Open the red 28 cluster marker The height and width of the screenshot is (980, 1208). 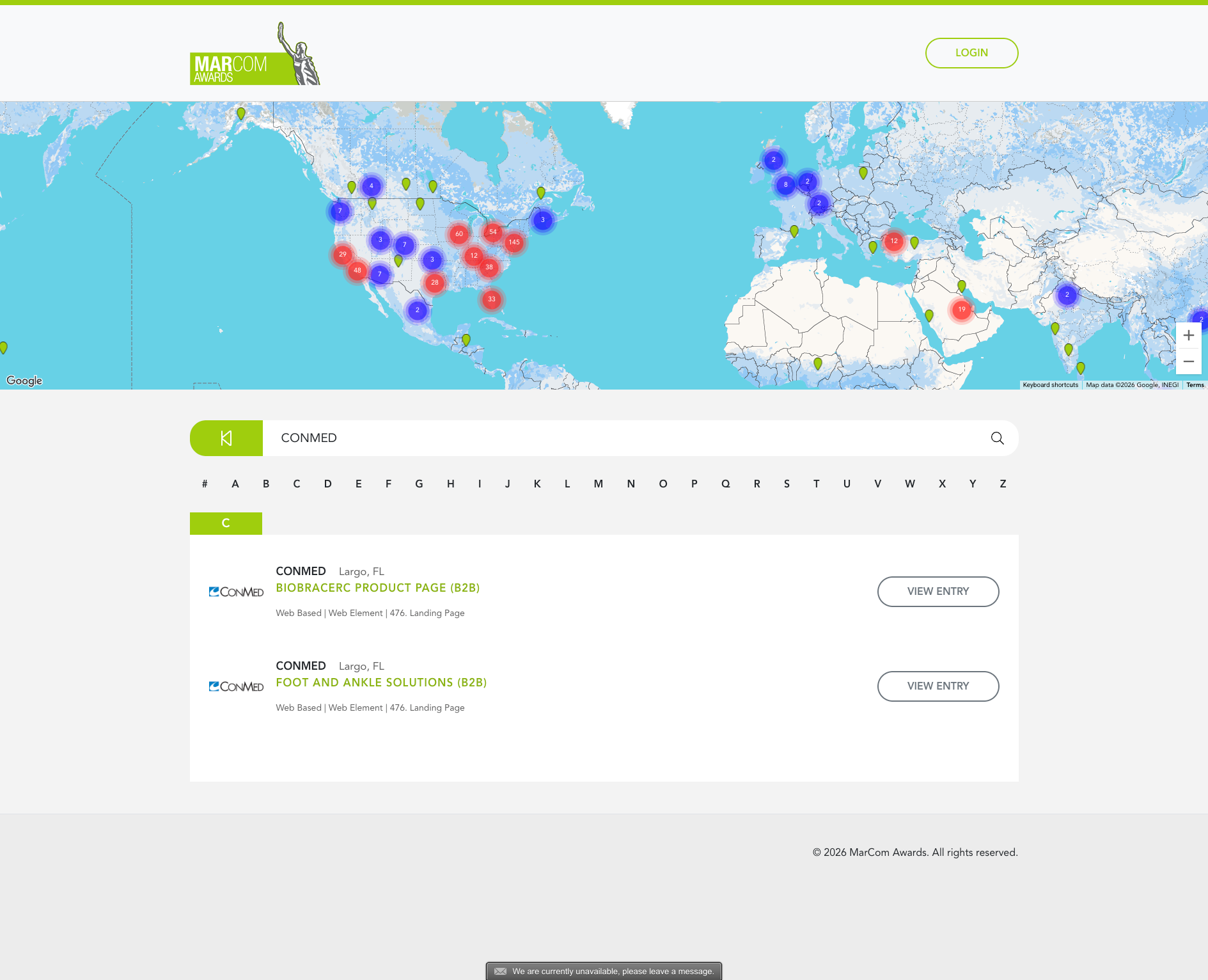[x=435, y=283]
